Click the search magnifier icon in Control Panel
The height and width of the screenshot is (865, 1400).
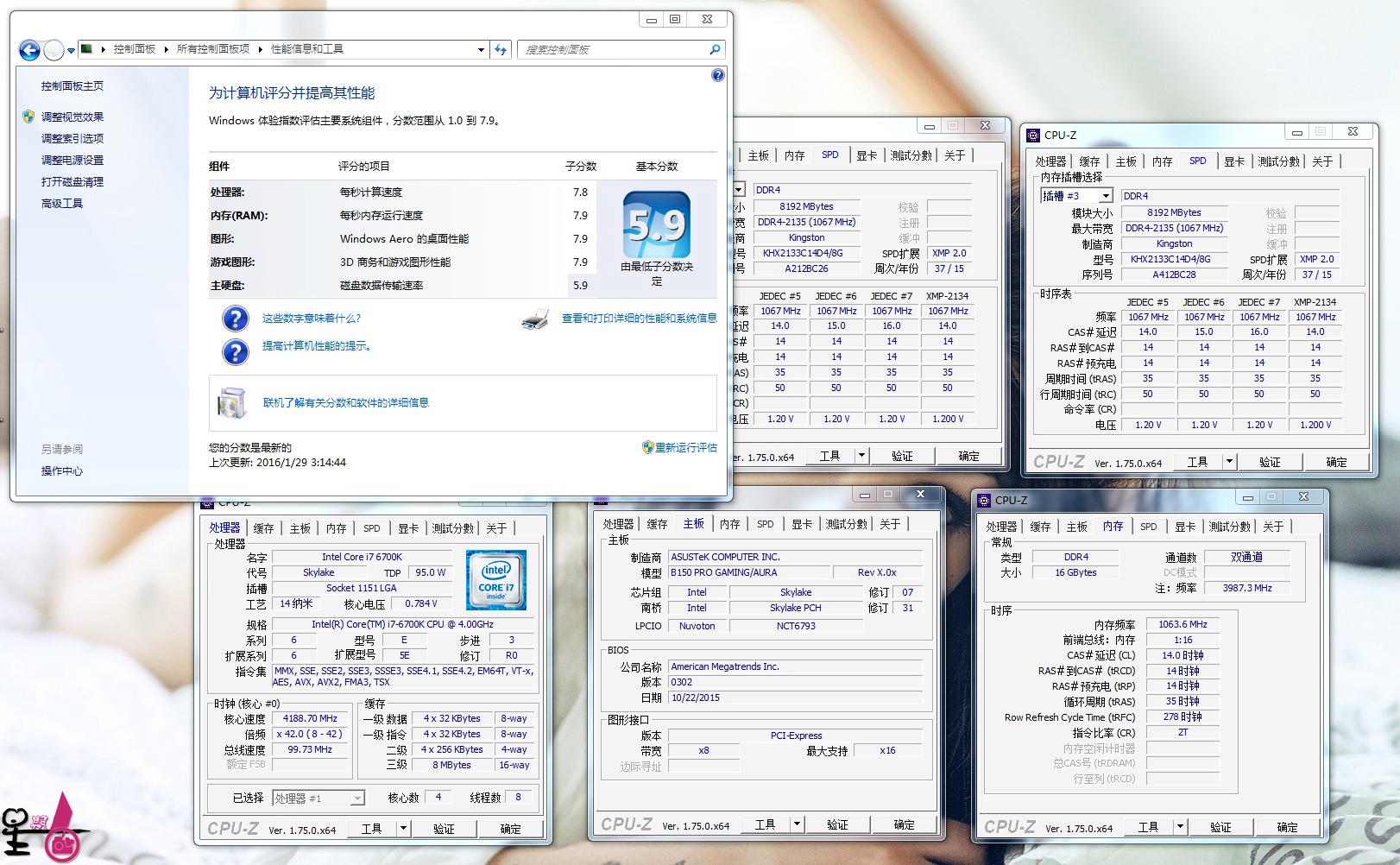715,50
